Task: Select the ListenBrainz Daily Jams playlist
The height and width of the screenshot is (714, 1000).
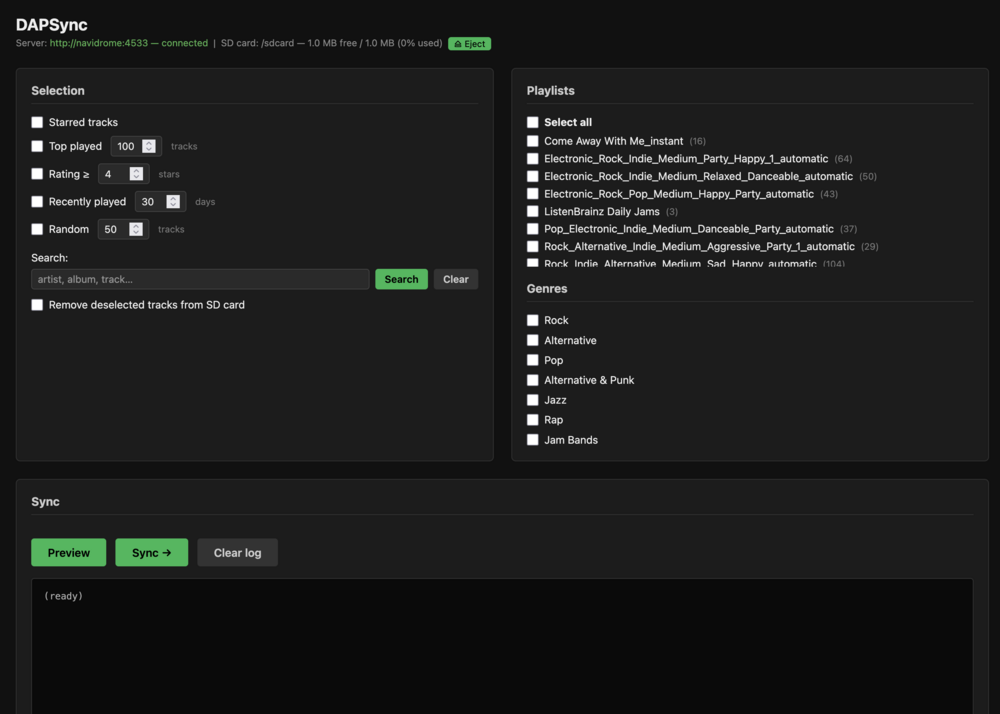Action: pyautogui.click(x=533, y=211)
